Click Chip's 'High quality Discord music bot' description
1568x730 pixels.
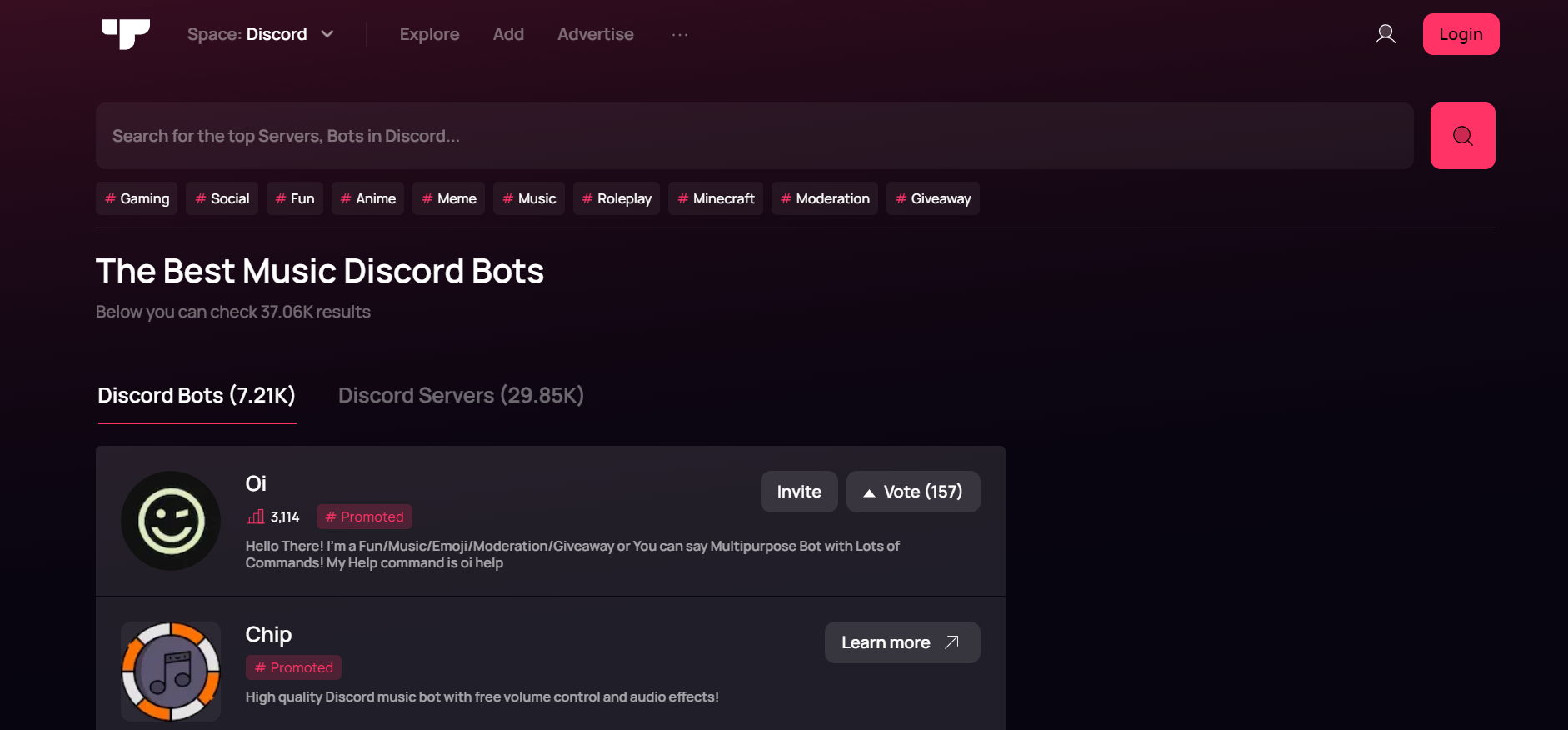click(482, 697)
